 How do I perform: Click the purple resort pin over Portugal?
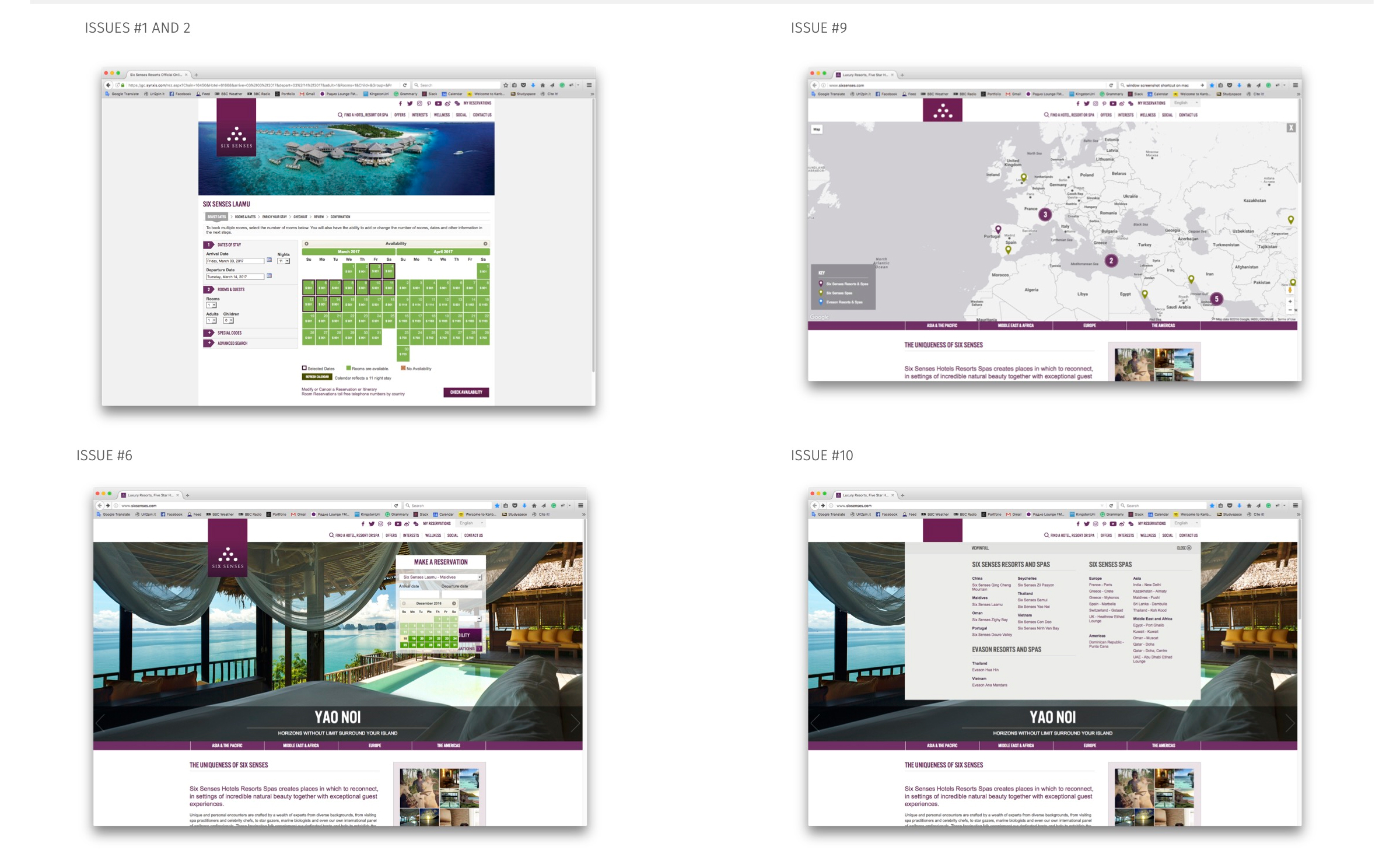[x=998, y=230]
